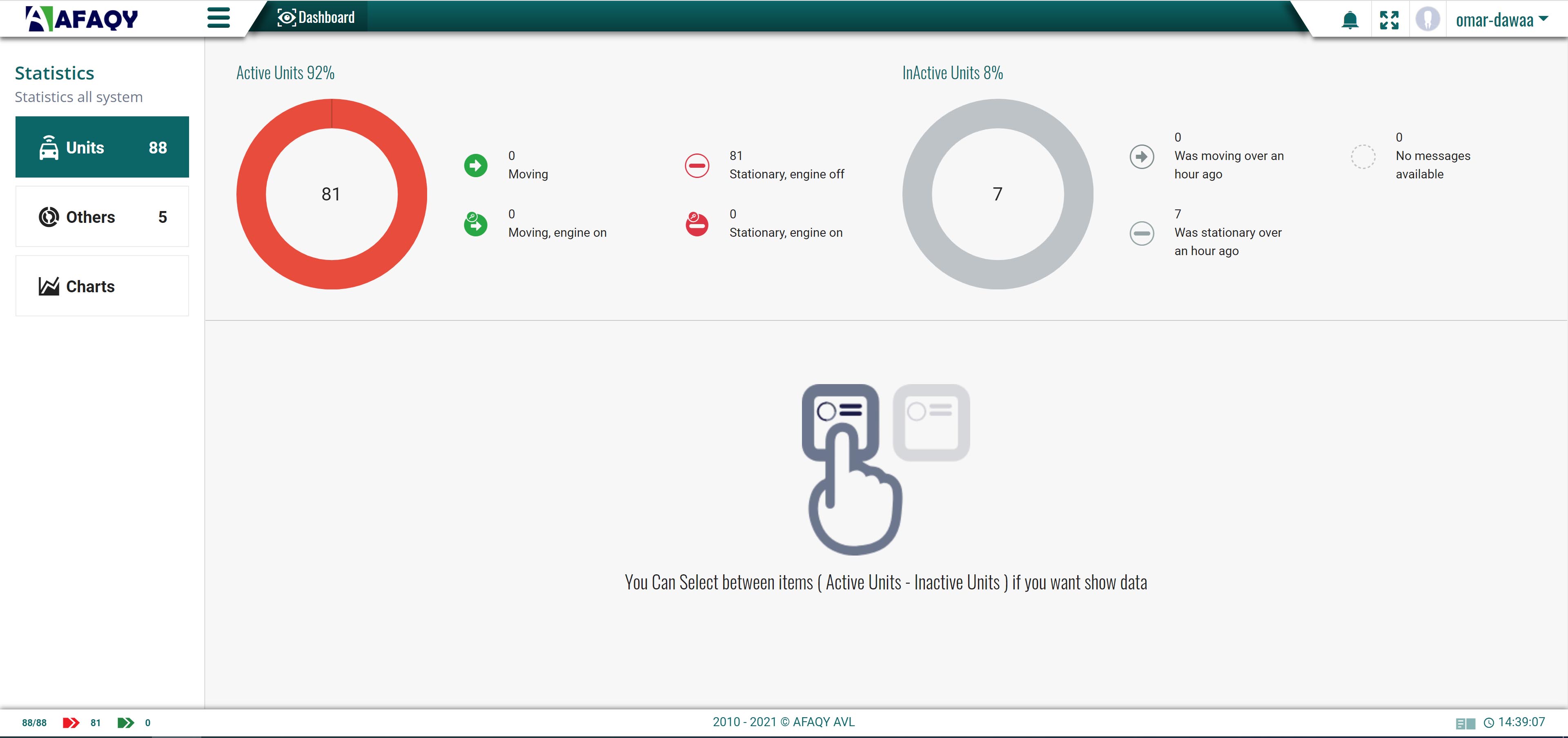
Task: Click the layout panel icon in footer
Action: point(1465,723)
